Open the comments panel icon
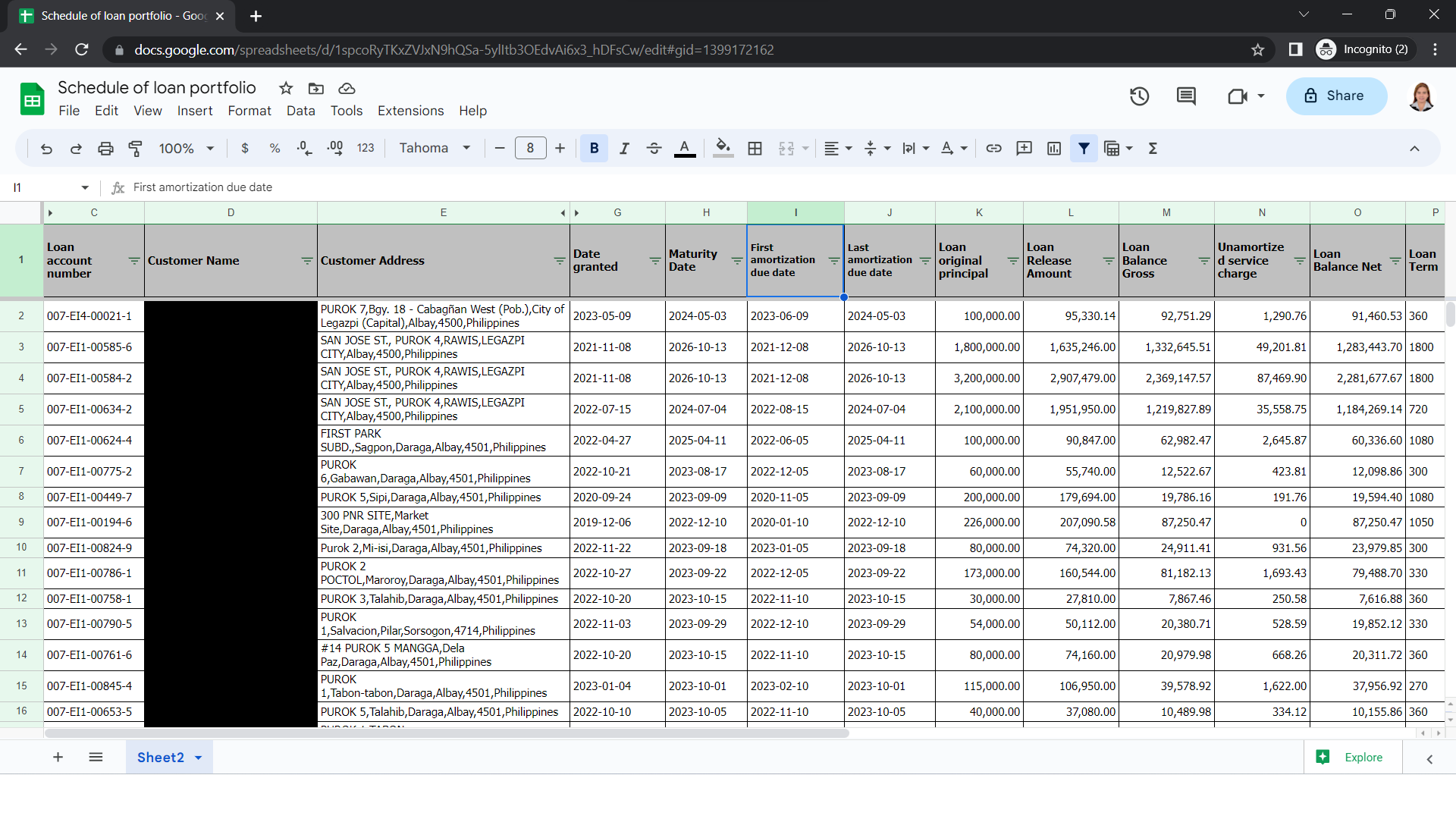 click(1186, 96)
